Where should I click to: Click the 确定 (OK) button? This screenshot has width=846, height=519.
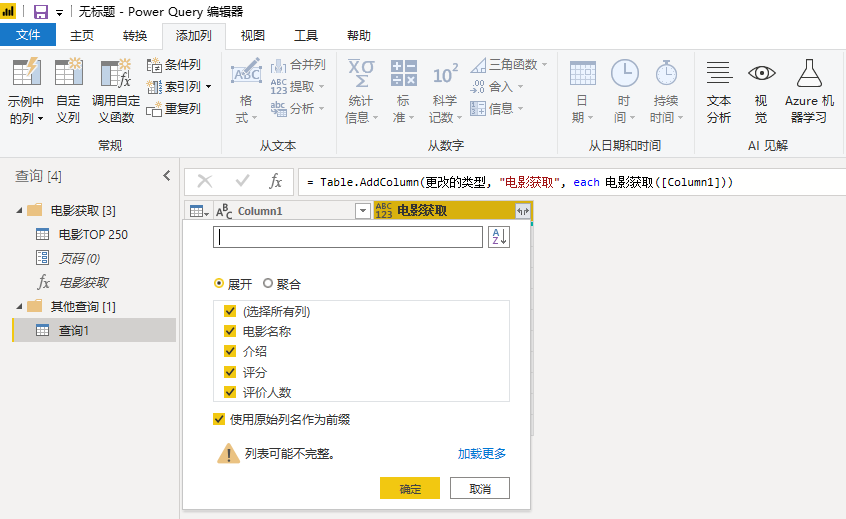tap(410, 488)
